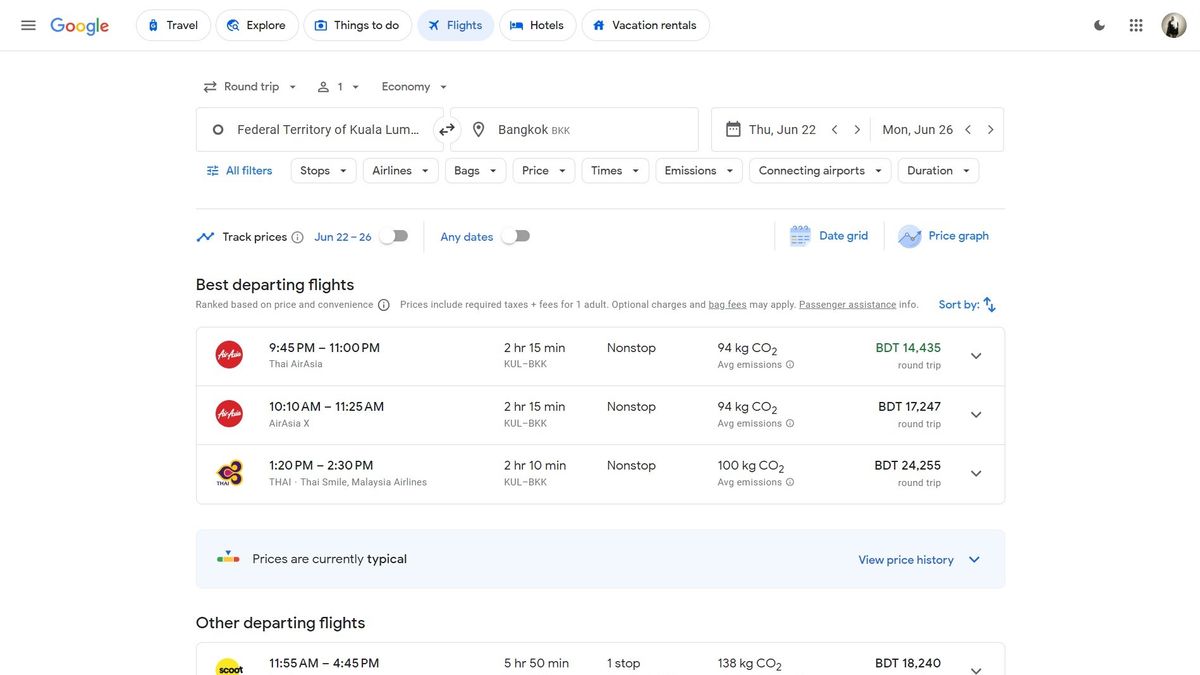
Task: Open the Date grid view
Action: 829,236
